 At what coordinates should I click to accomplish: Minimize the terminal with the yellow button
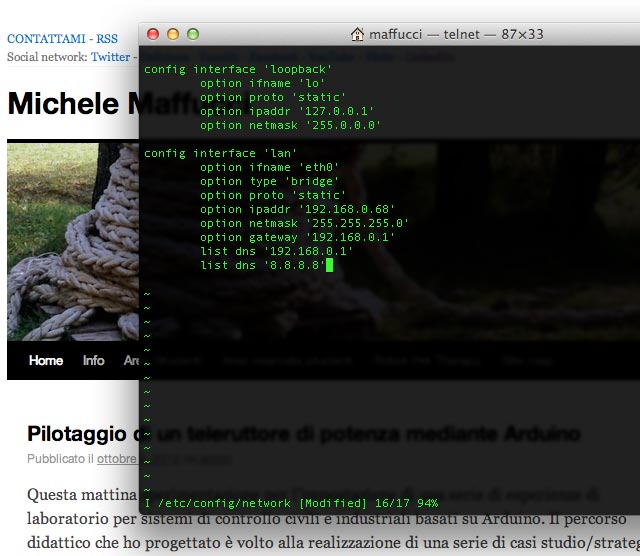click(x=173, y=34)
